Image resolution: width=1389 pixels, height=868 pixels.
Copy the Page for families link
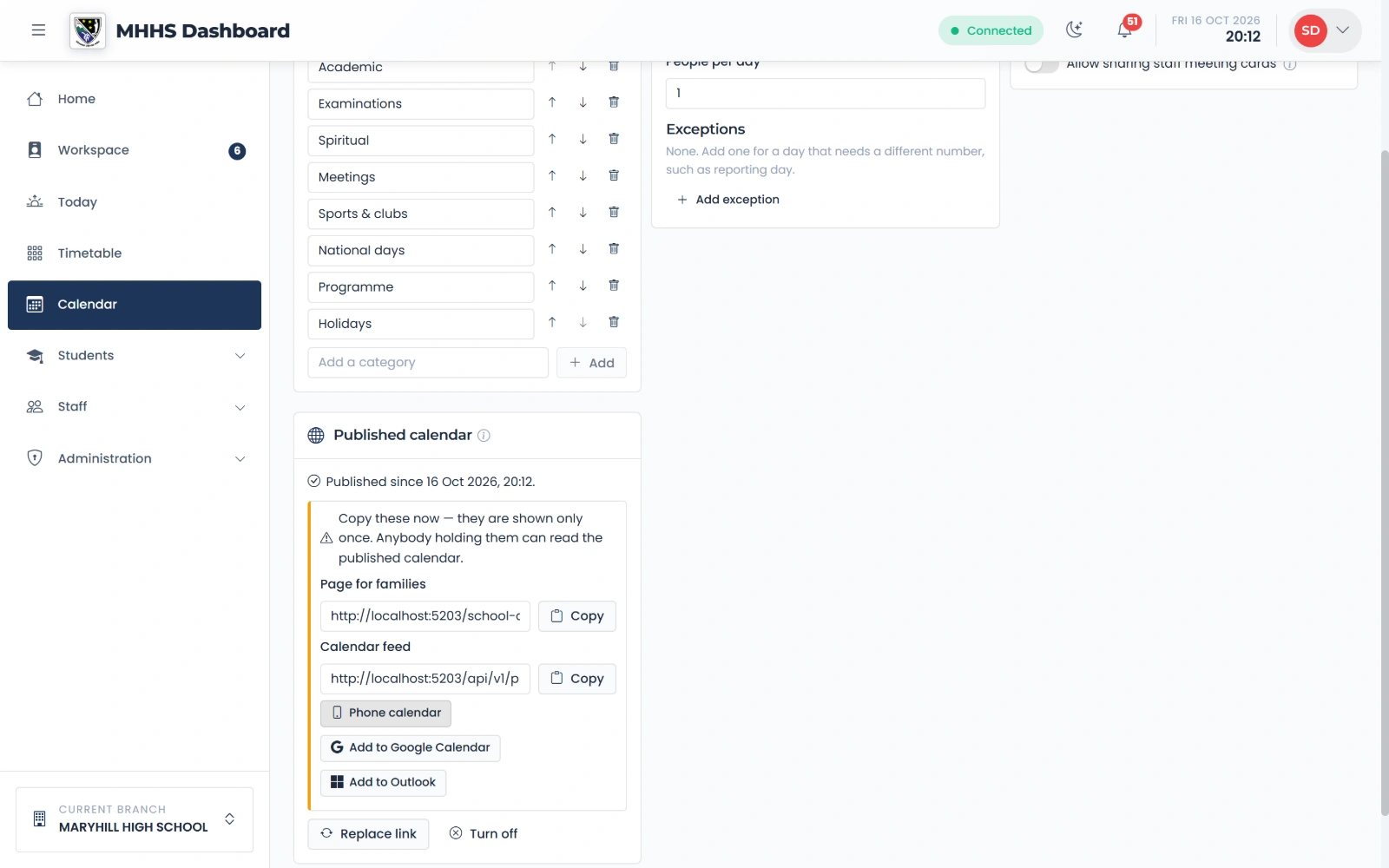pos(577,616)
